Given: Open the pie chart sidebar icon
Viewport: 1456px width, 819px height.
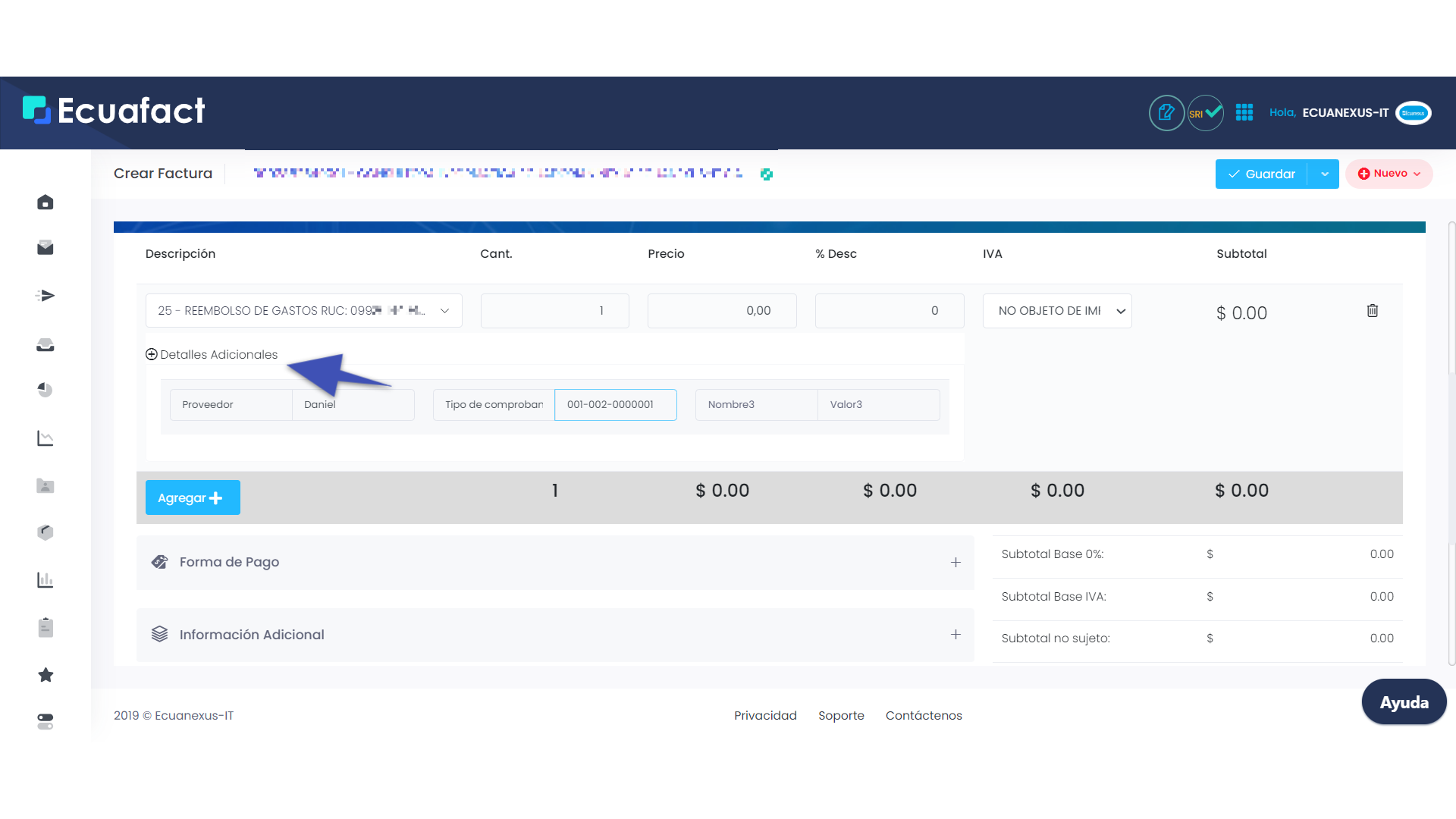Looking at the screenshot, I should point(45,390).
